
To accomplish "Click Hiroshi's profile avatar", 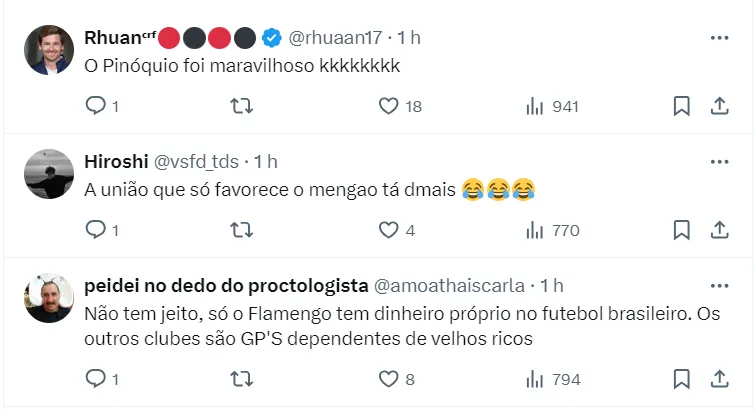I will pos(48,174).
